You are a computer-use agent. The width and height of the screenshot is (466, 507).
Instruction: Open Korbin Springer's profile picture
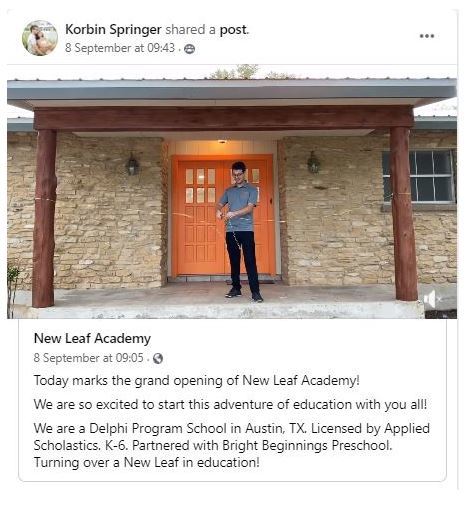point(40,38)
